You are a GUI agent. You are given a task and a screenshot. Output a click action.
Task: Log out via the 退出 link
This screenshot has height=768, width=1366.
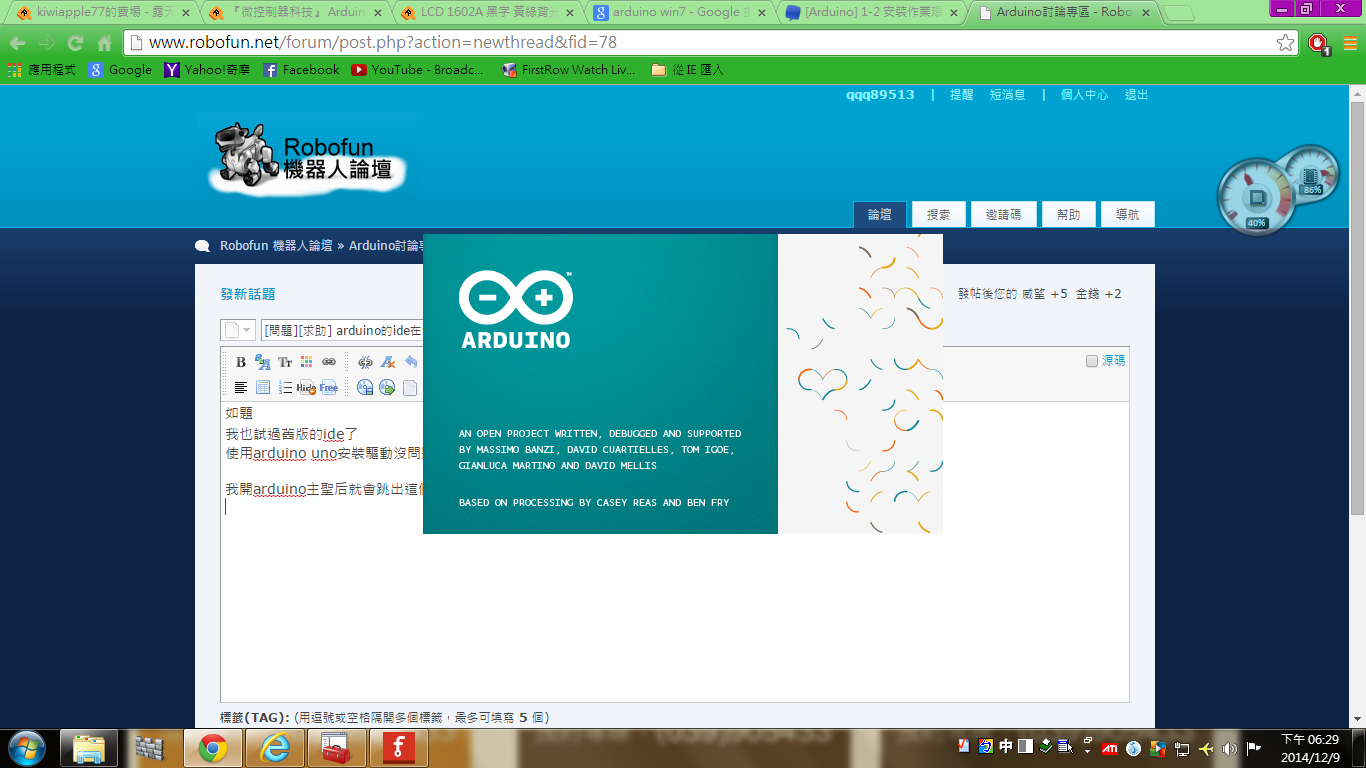click(1136, 95)
